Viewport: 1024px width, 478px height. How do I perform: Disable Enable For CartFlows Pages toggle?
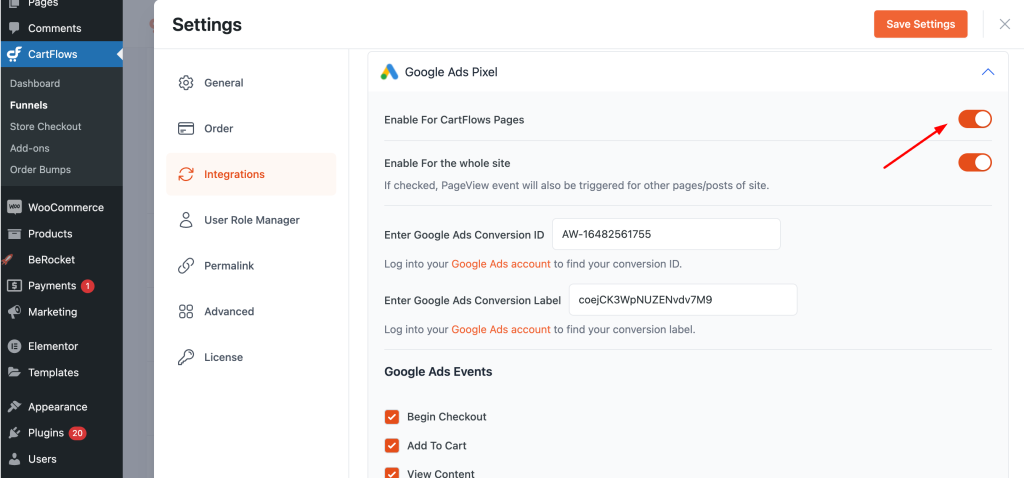tap(974, 120)
